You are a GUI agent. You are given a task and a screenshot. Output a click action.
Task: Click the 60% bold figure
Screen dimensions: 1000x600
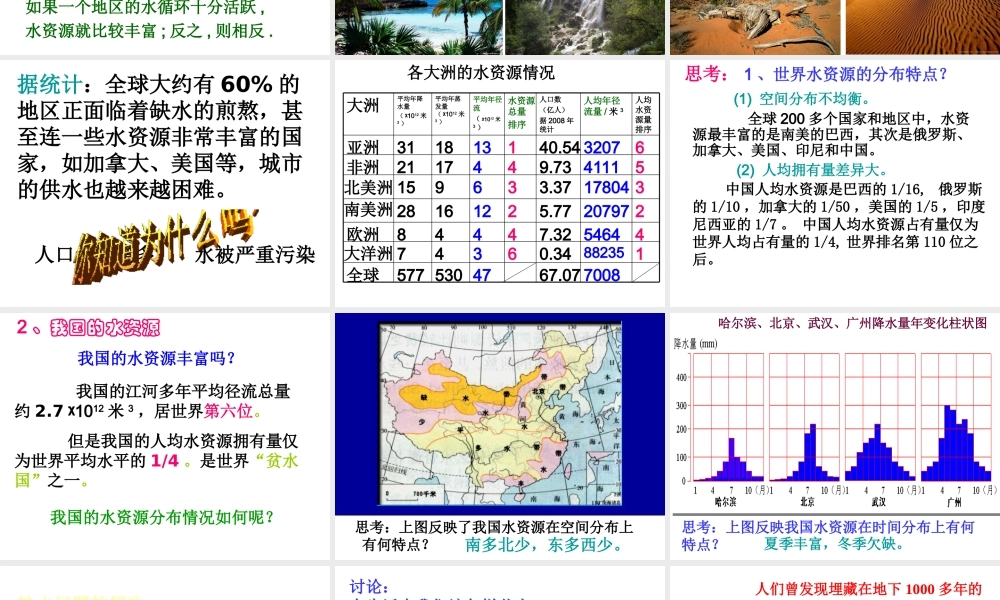coord(247,84)
